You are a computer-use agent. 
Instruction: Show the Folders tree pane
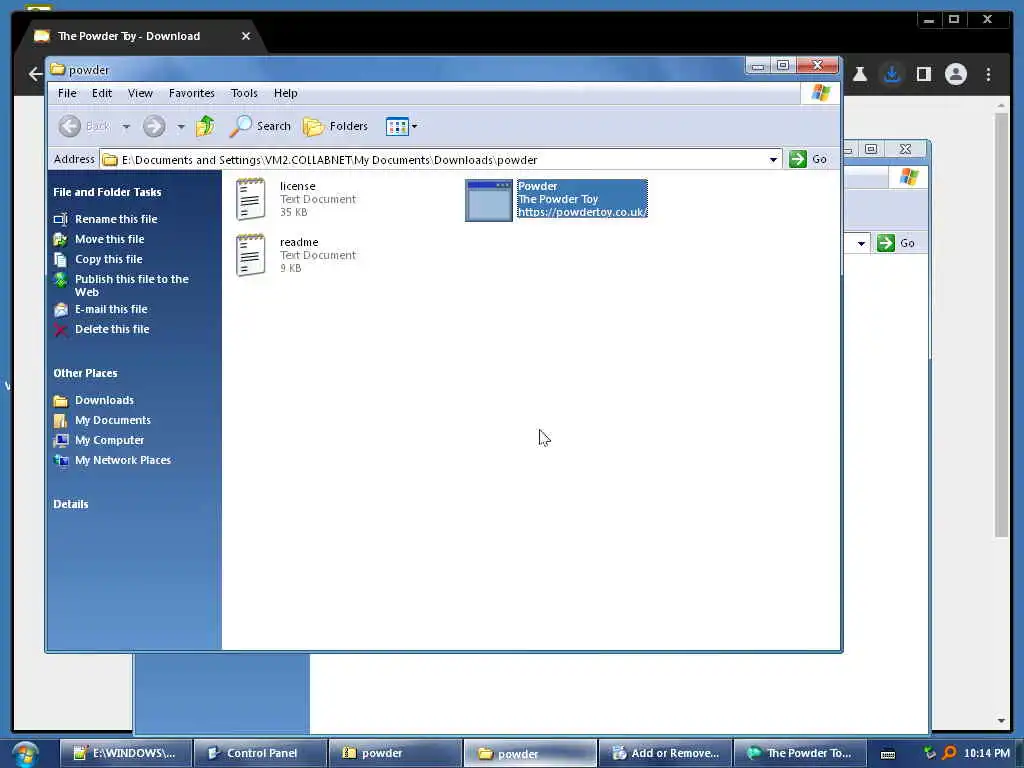pyautogui.click(x=336, y=126)
